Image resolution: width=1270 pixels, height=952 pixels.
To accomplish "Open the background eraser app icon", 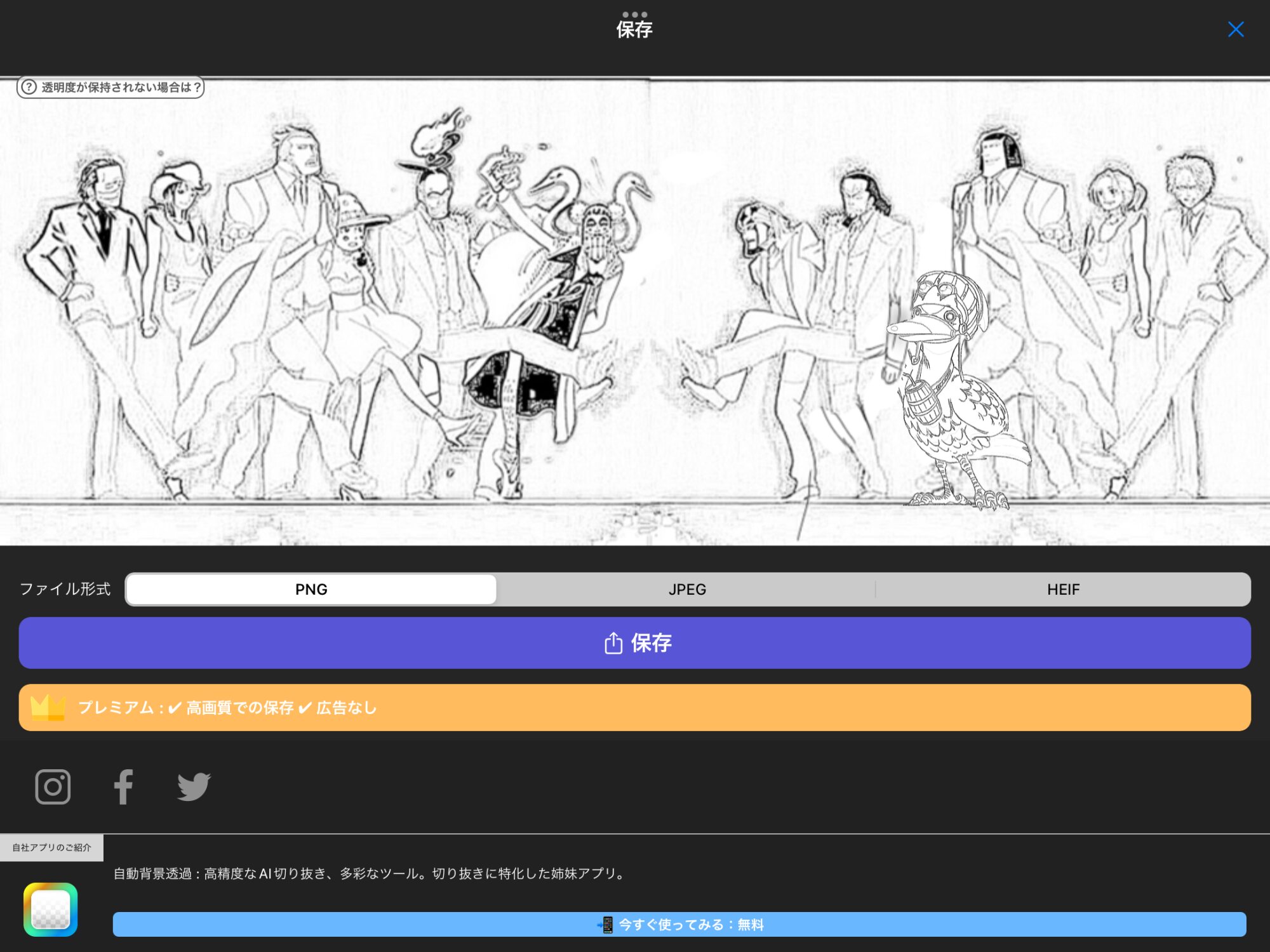I will [x=50, y=909].
